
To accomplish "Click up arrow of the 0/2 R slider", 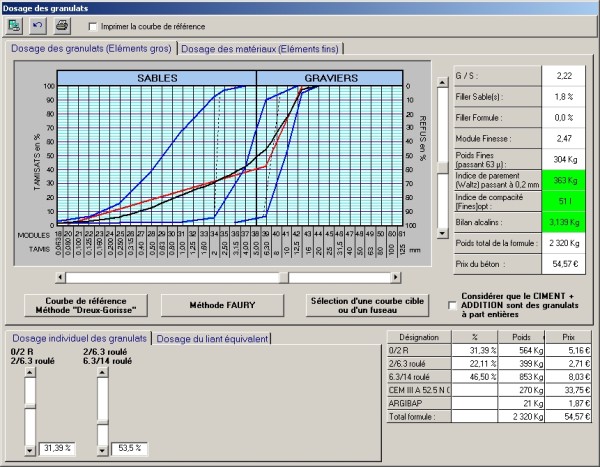I will (x=31, y=374).
